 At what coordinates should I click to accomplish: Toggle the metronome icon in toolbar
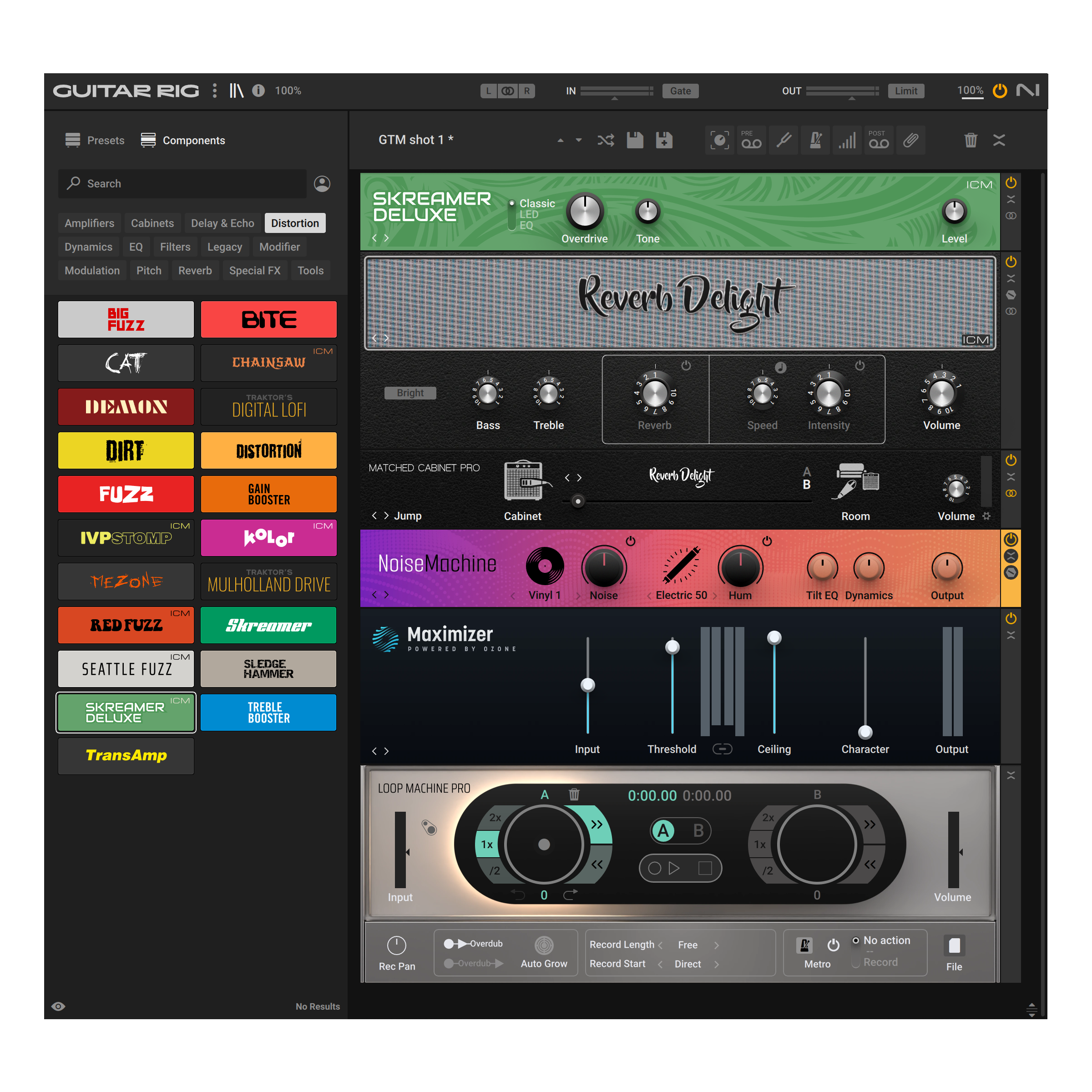[815, 140]
